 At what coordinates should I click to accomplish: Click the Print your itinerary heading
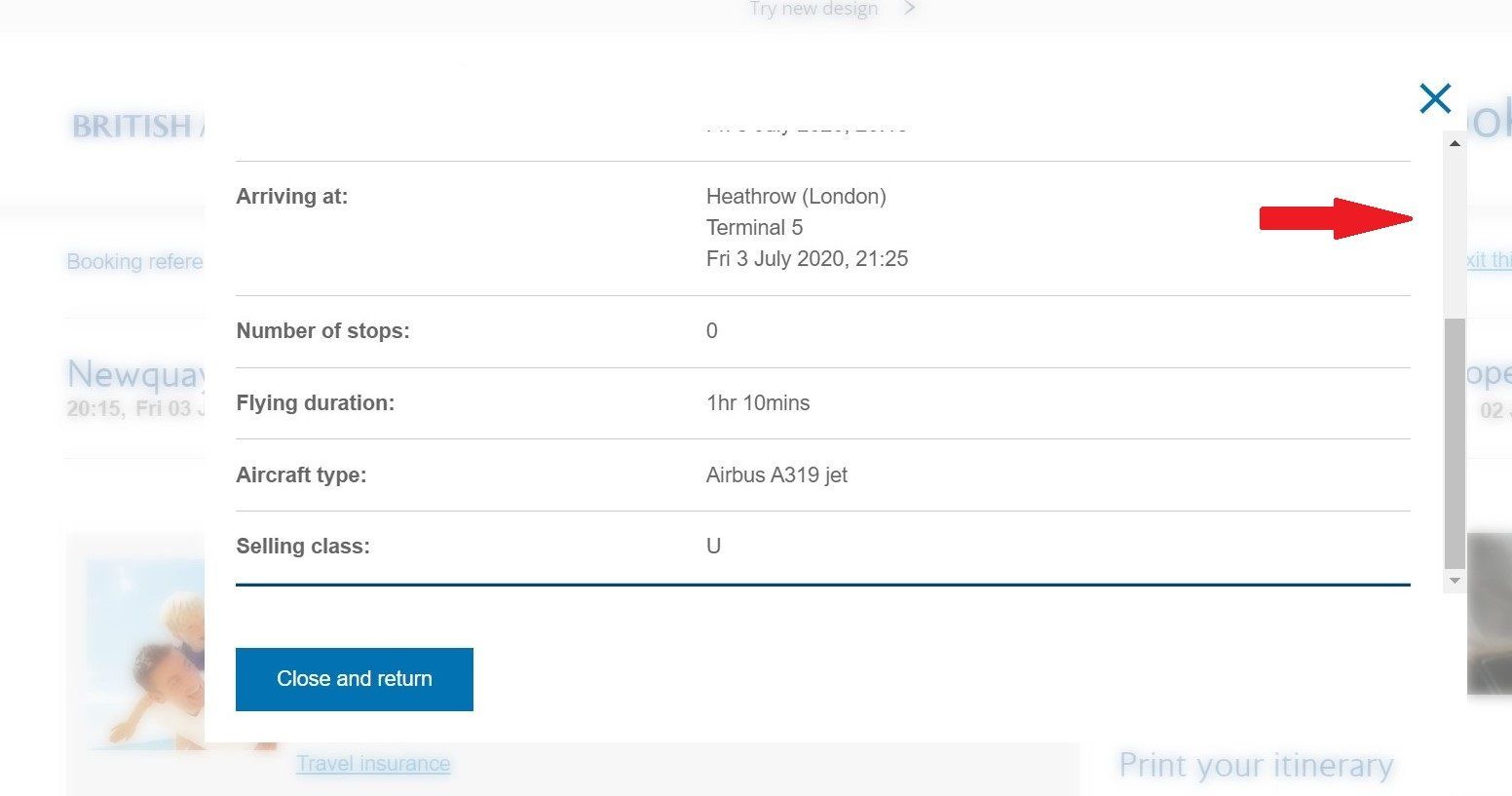[1256, 766]
